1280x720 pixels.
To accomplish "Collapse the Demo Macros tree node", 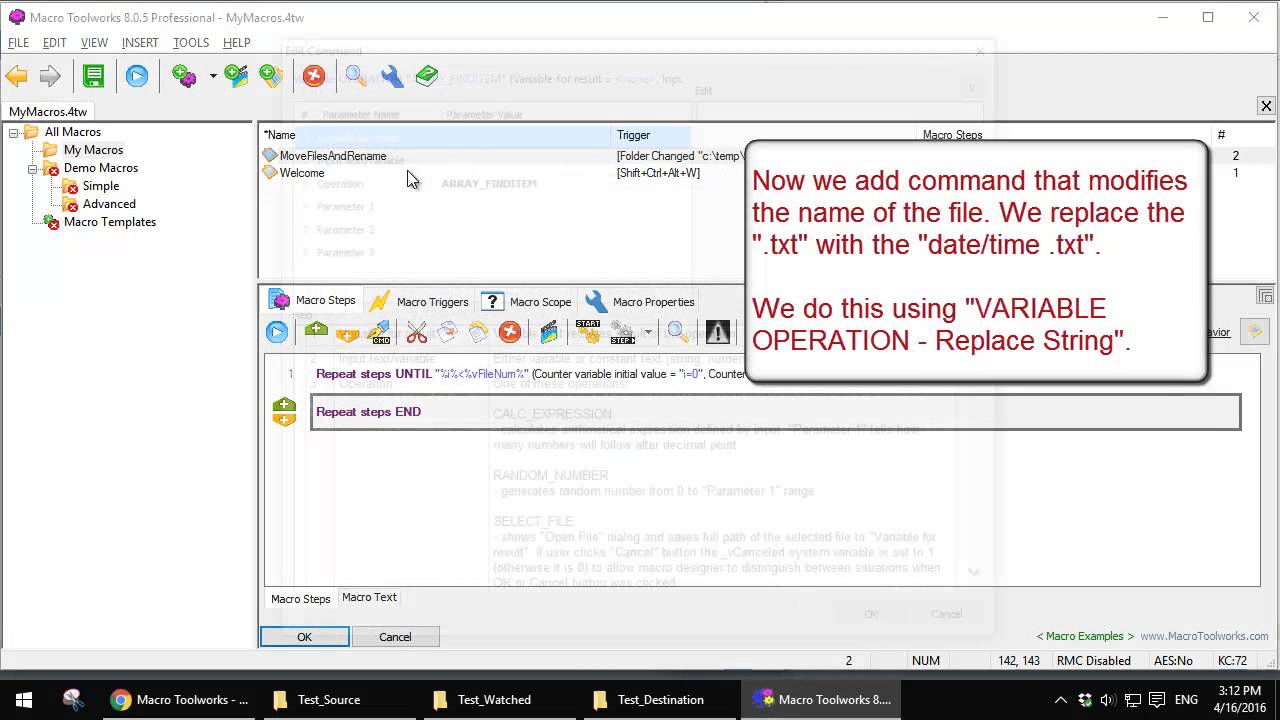I will coord(32,168).
